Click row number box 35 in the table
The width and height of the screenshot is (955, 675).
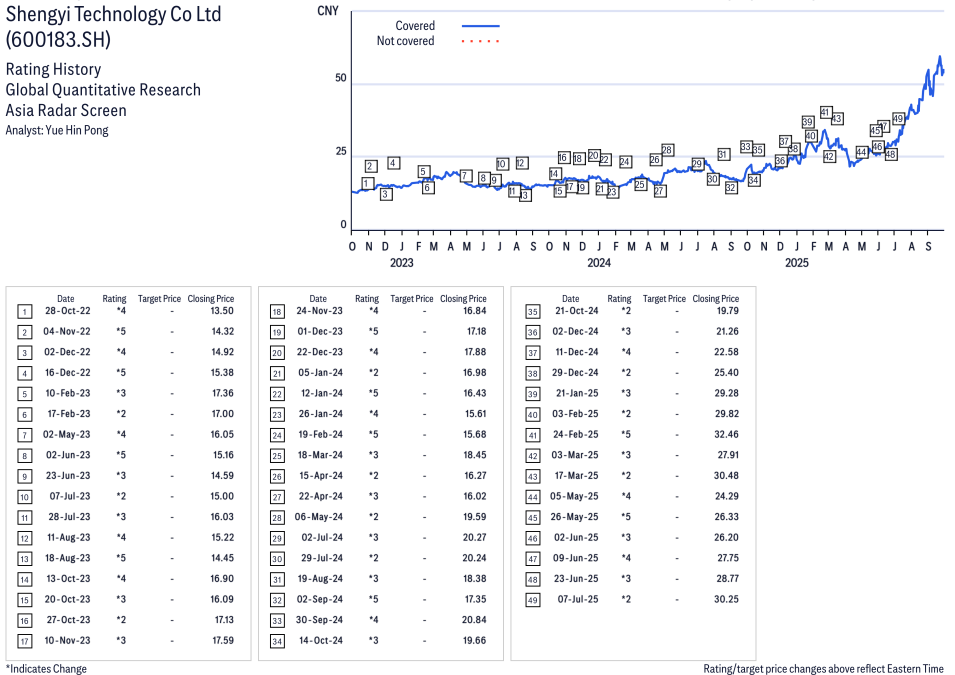pos(532,312)
